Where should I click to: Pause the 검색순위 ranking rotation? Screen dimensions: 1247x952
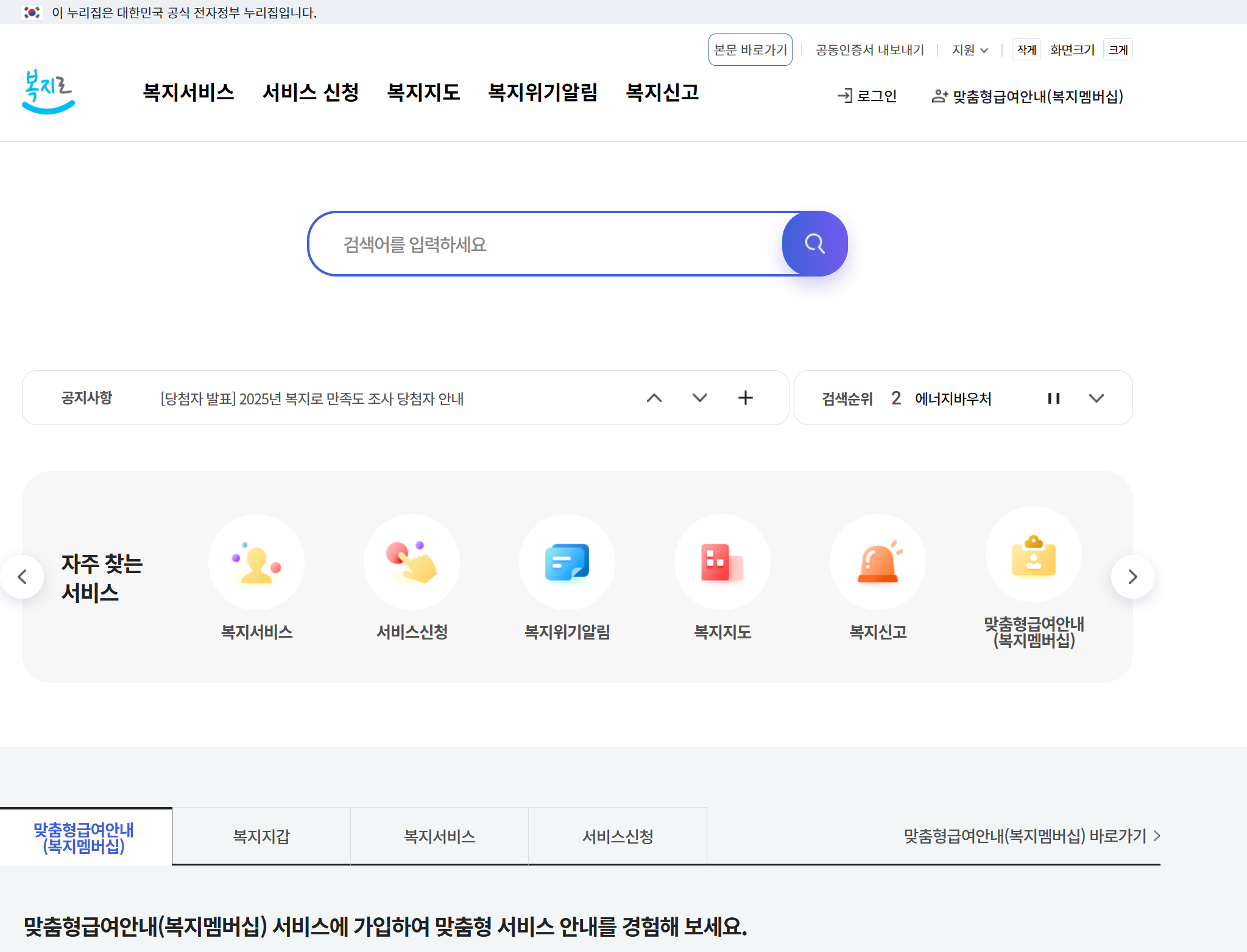point(1054,398)
